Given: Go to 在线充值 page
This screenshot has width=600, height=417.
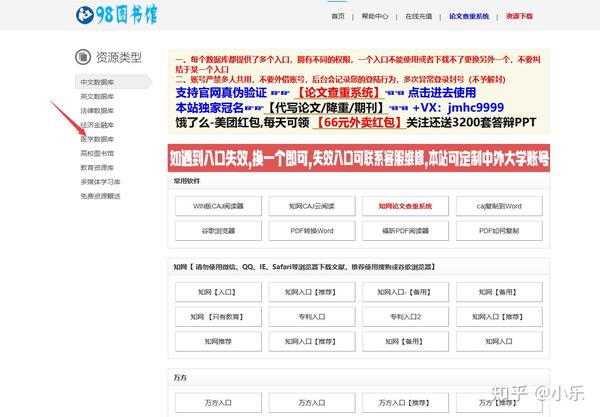Looking at the screenshot, I should pyautogui.click(x=419, y=16).
